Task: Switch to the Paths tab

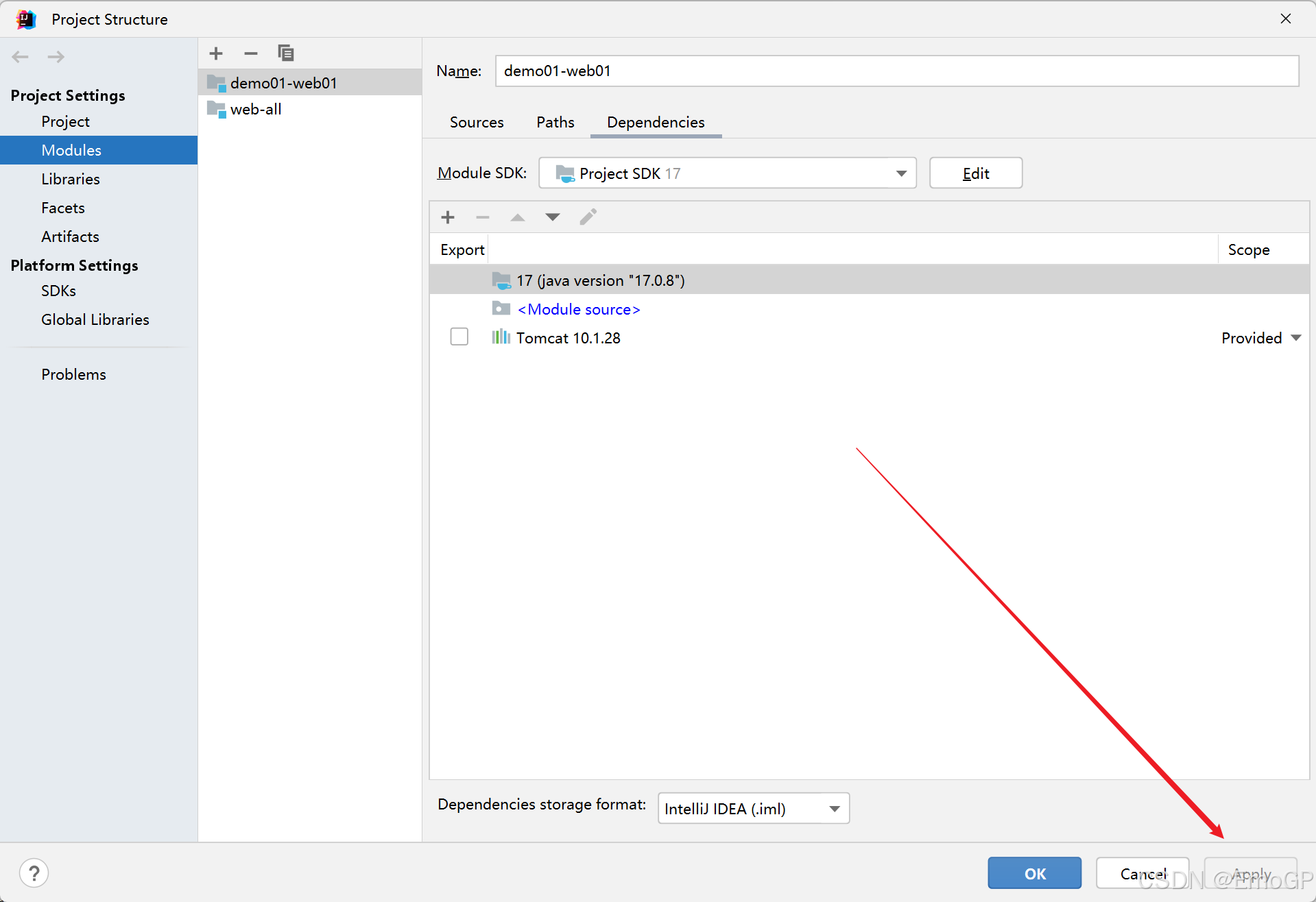Action: coord(555,122)
